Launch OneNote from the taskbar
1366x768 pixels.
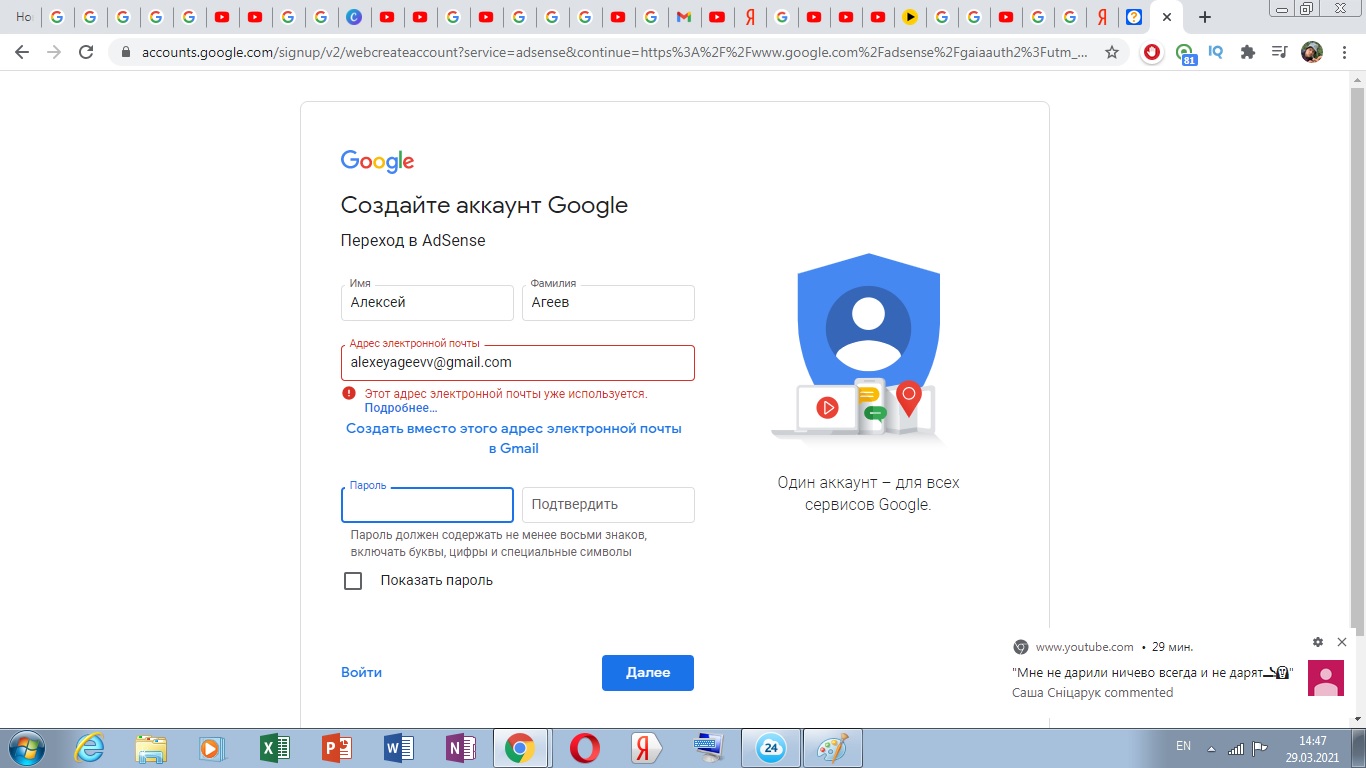(461, 748)
